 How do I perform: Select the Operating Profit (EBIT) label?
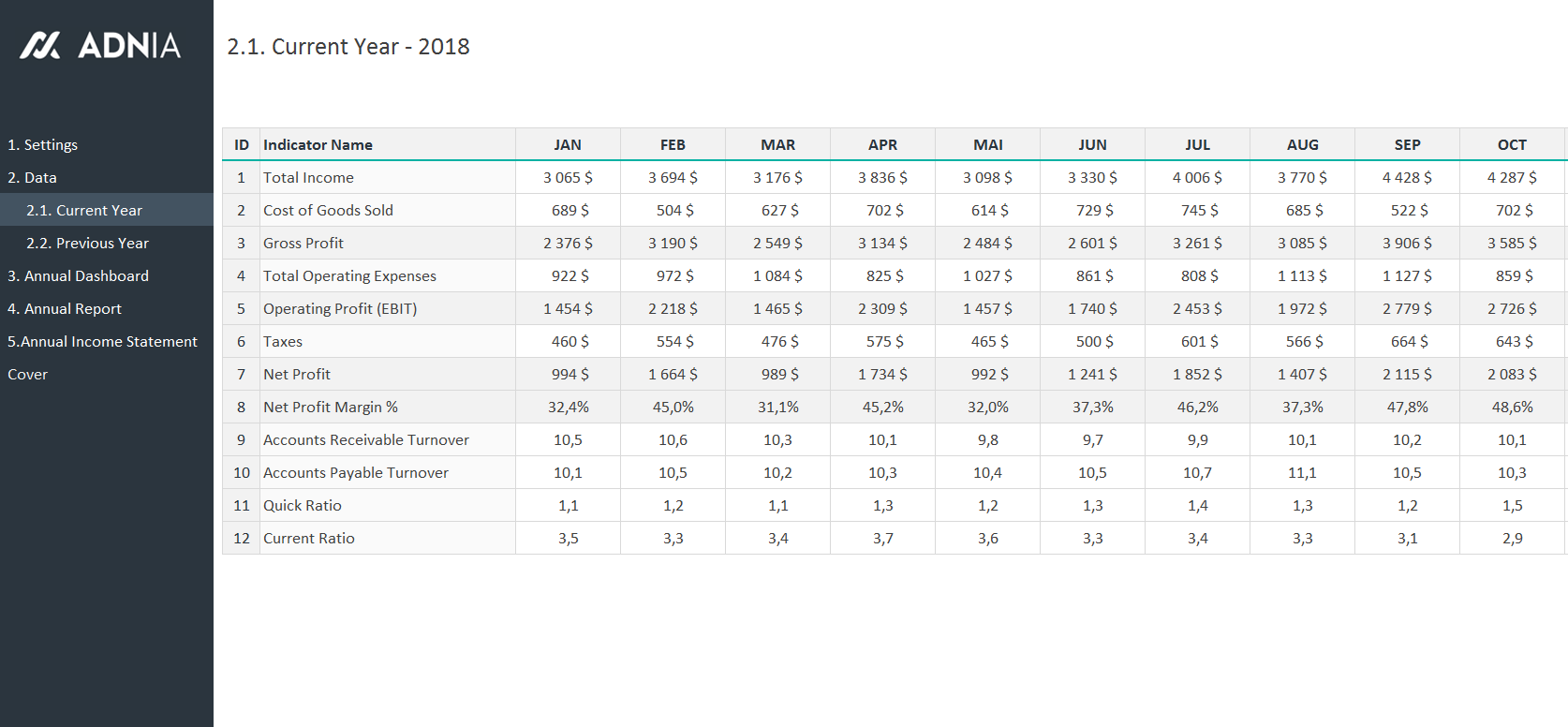pyautogui.click(x=340, y=308)
